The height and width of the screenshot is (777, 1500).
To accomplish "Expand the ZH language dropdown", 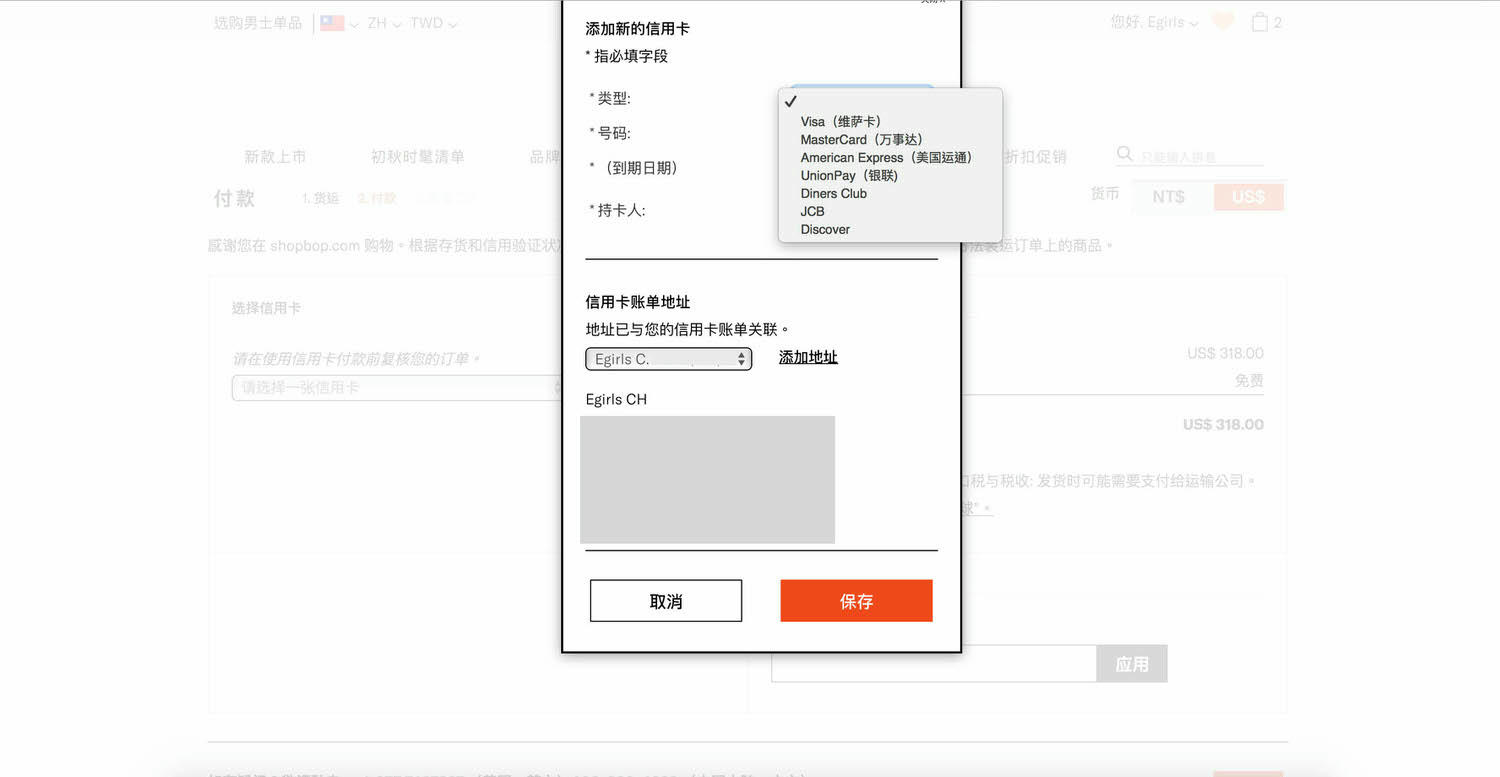I will 384,23.
